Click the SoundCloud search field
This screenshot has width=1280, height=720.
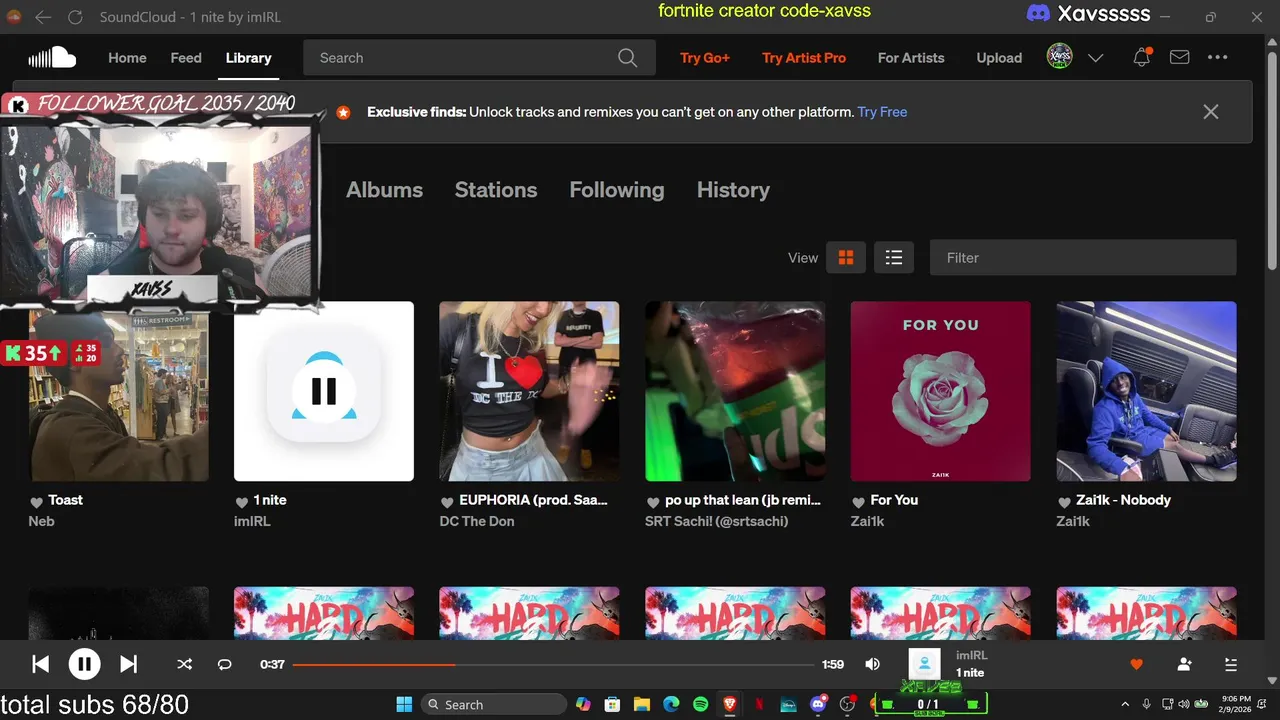point(479,58)
